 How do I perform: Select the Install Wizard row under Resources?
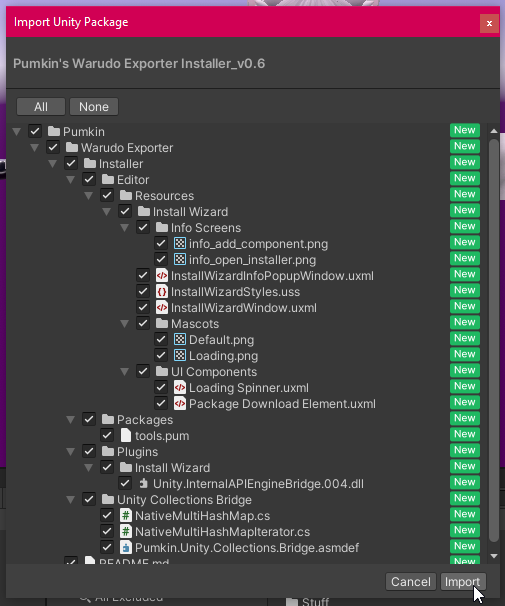pyautogui.click(x=247, y=211)
